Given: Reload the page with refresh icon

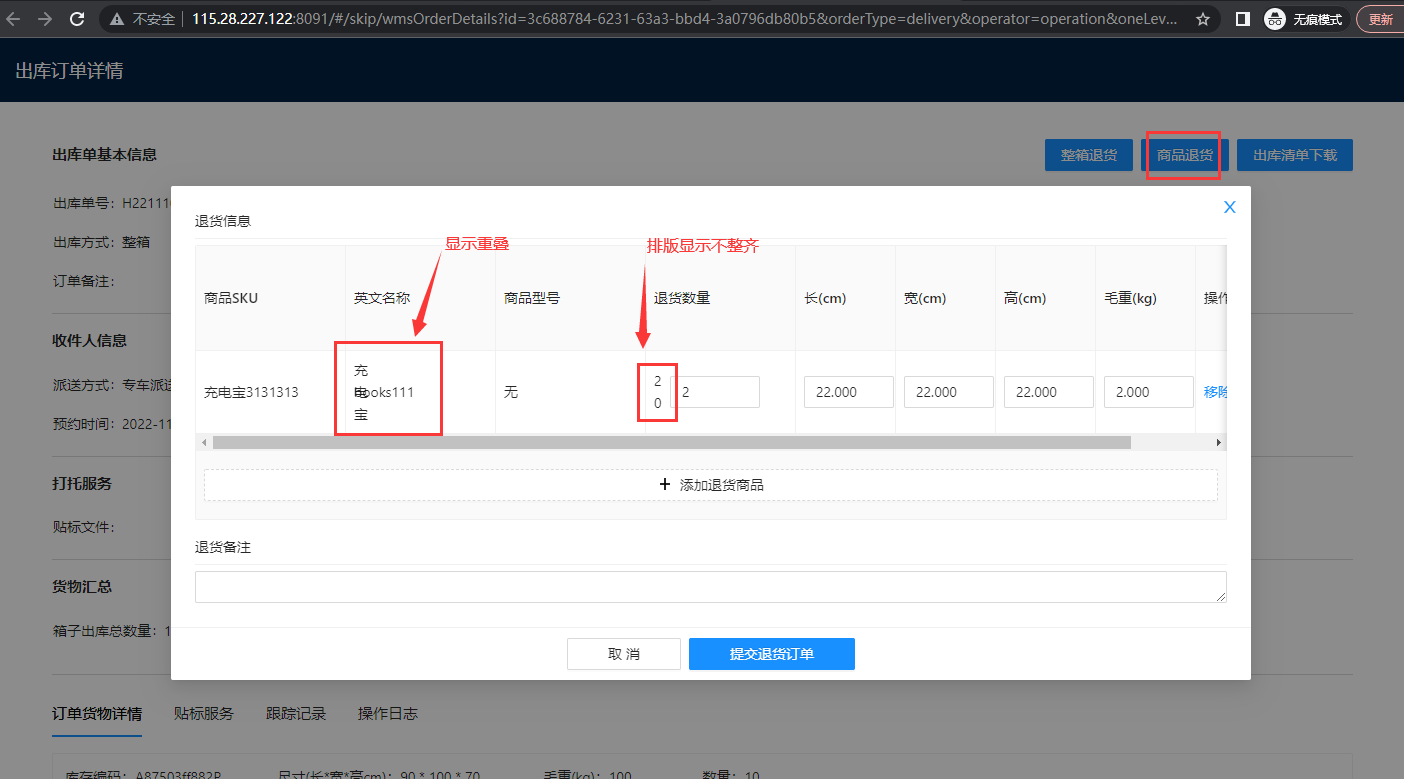Looking at the screenshot, I should (x=77, y=19).
